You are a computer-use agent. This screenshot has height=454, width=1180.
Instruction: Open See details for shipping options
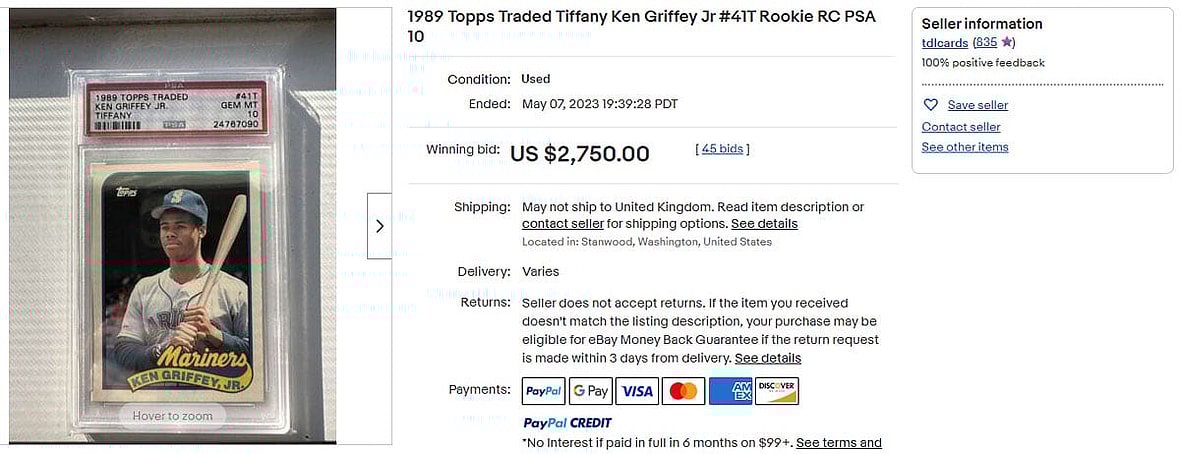pos(764,224)
